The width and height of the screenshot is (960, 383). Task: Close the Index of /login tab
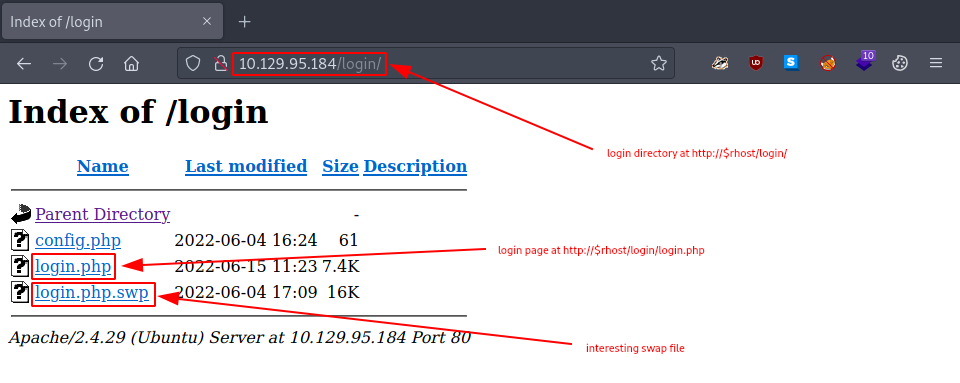[207, 21]
